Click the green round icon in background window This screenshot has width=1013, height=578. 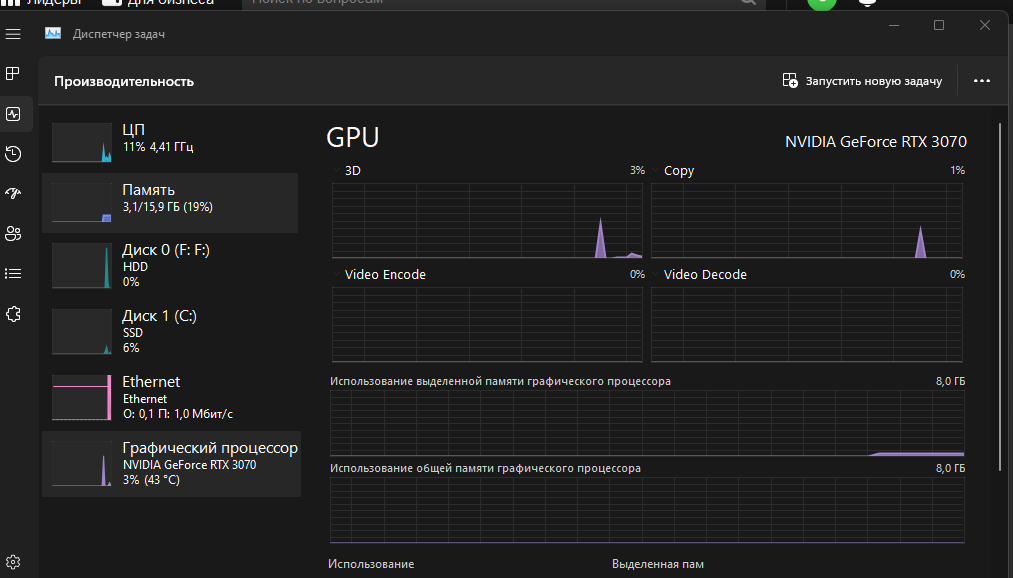[822, 3]
